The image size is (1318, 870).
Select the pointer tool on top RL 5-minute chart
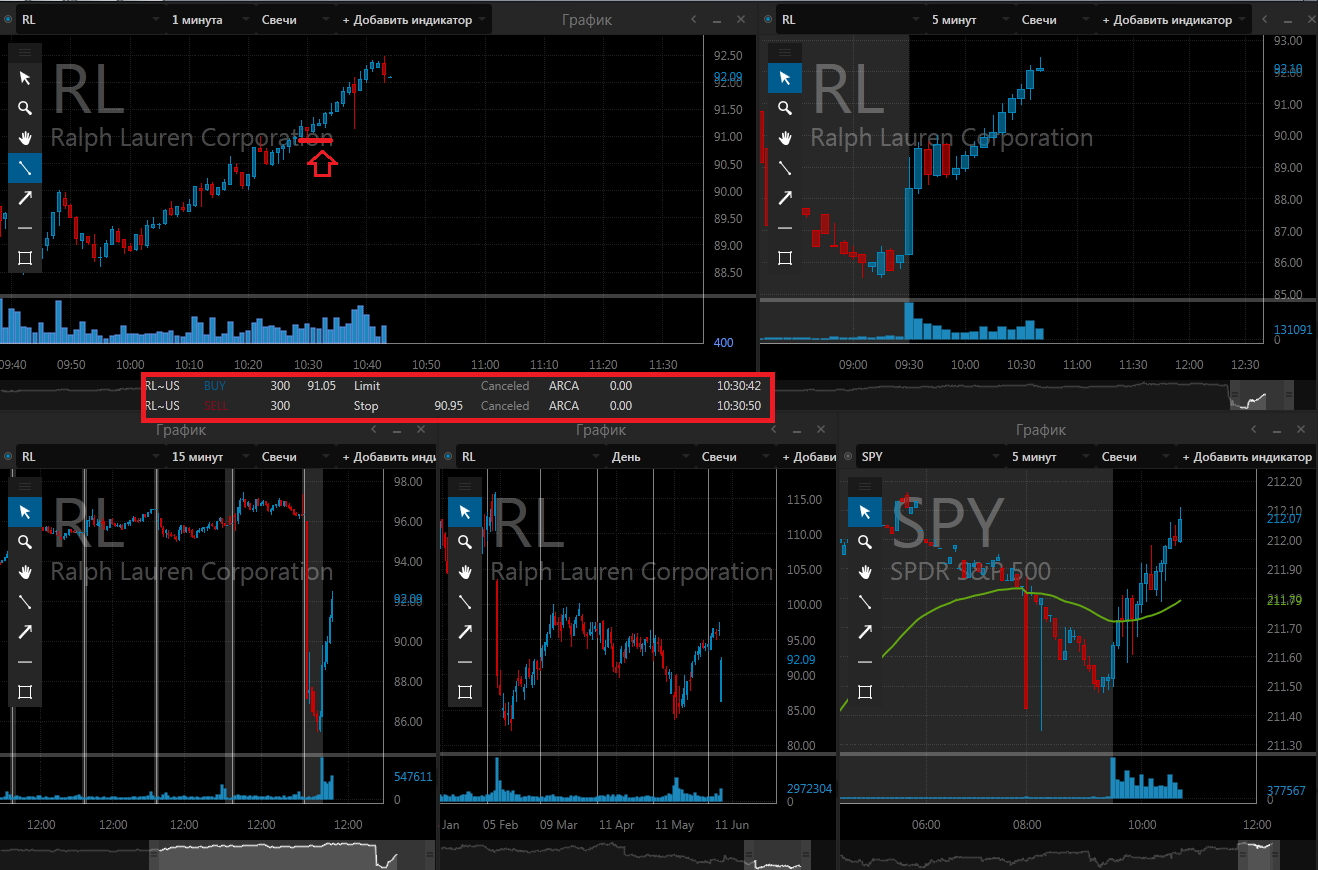coord(785,78)
